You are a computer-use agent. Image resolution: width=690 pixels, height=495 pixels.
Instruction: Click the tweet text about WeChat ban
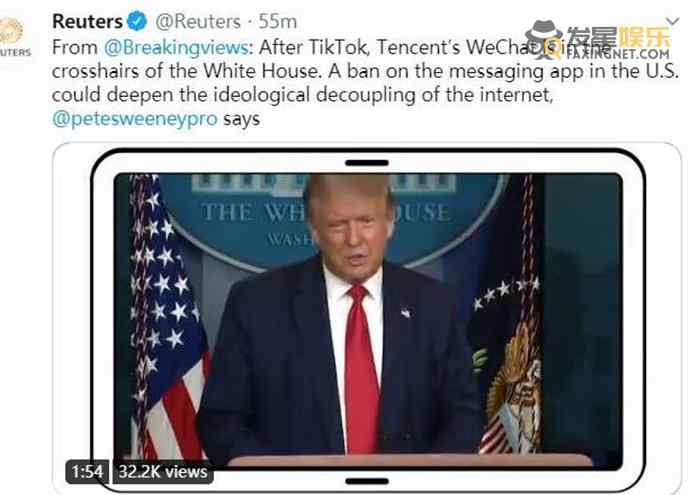point(365,83)
